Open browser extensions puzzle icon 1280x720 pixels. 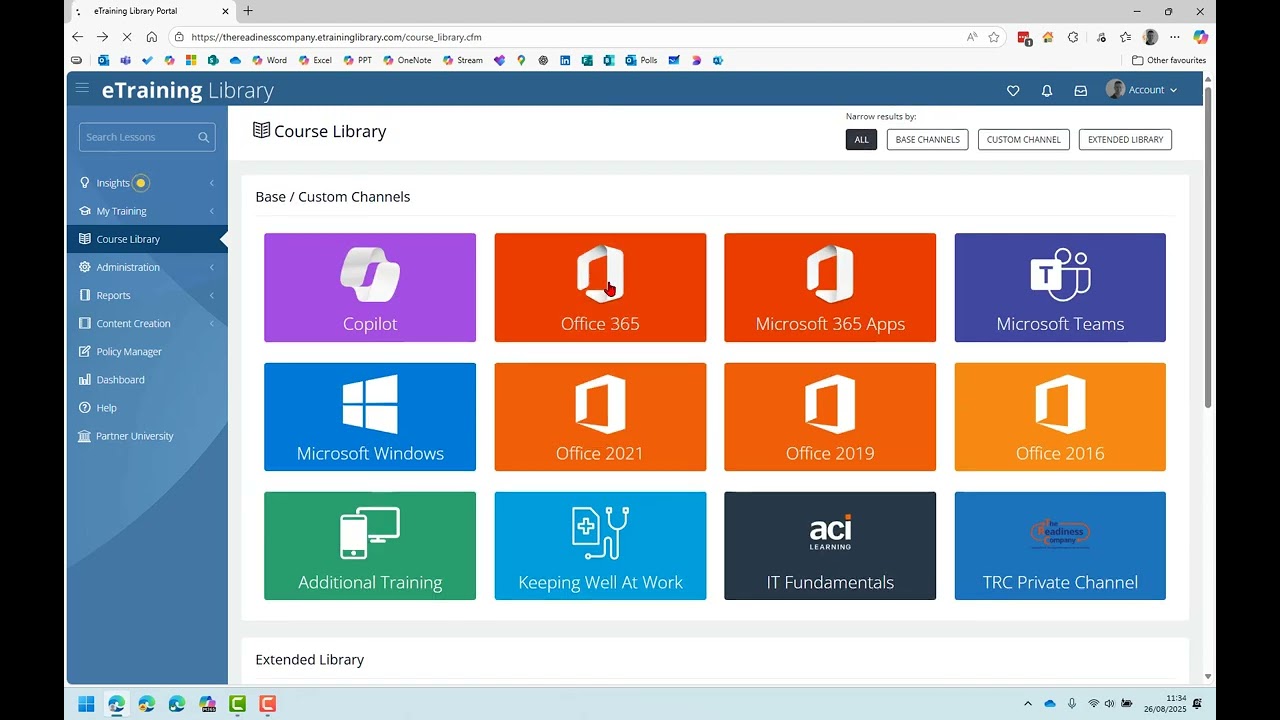[x=1073, y=37]
